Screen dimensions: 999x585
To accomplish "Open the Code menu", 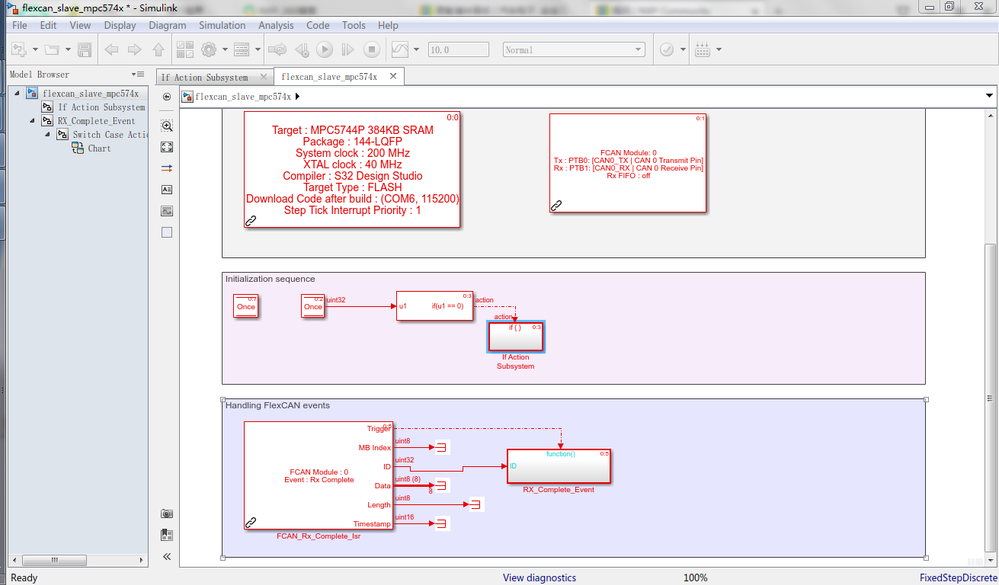I will [317, 25].
